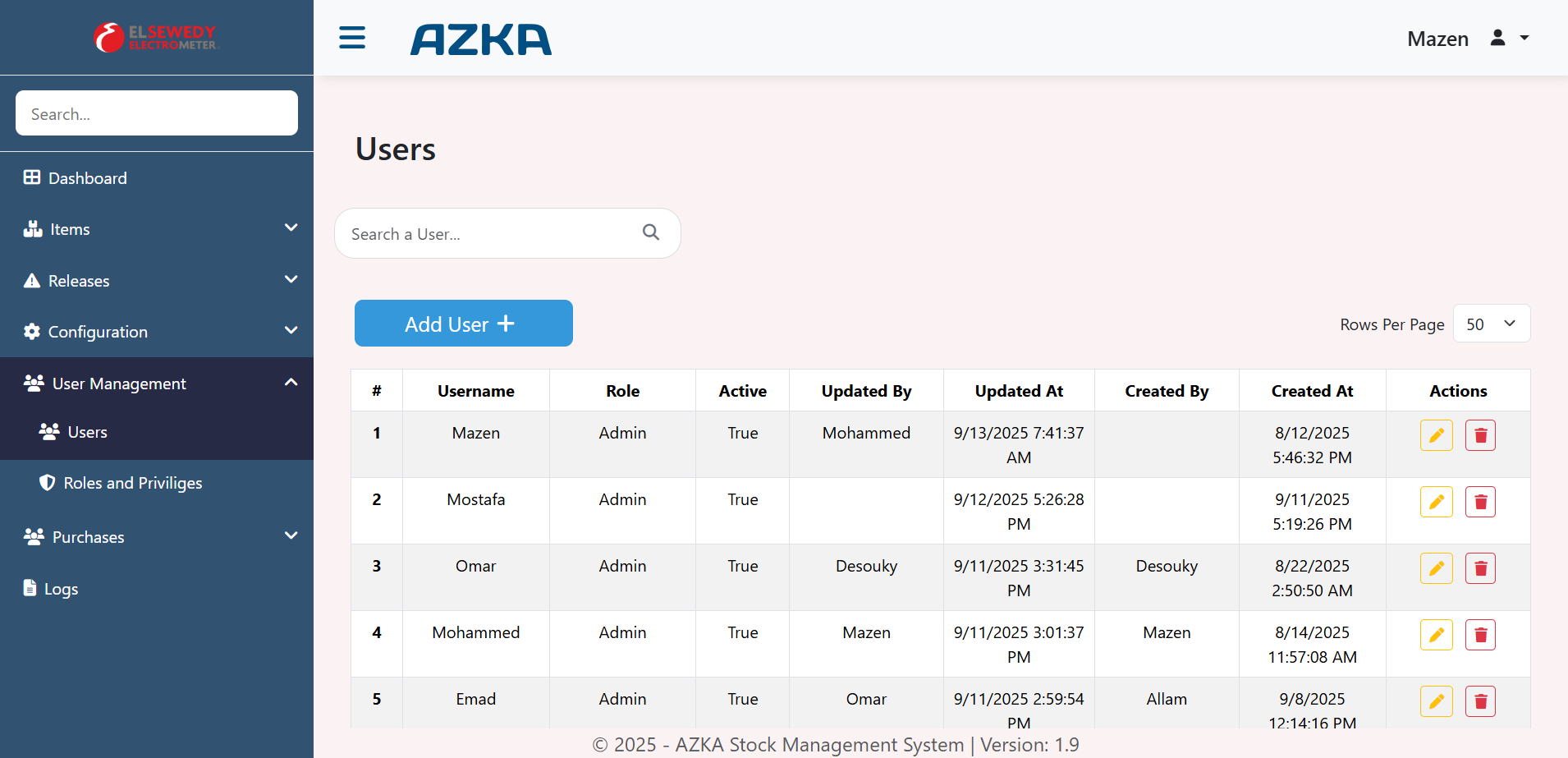Focus the Search a User field
This screenshot has width=1568, height=758.
coord(493,234)
